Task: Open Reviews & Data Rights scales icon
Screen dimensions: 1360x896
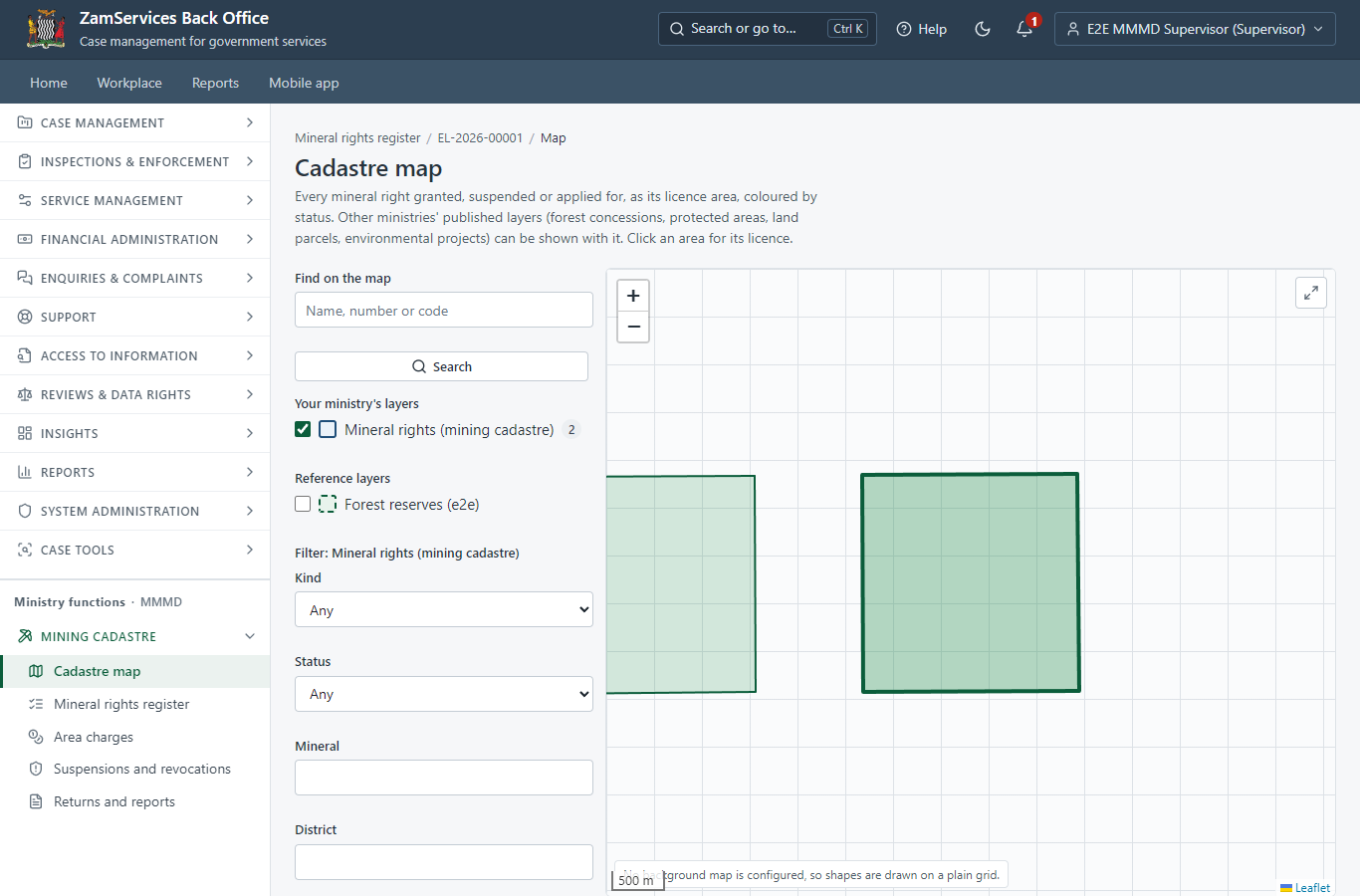Action: tap(25, 394)
